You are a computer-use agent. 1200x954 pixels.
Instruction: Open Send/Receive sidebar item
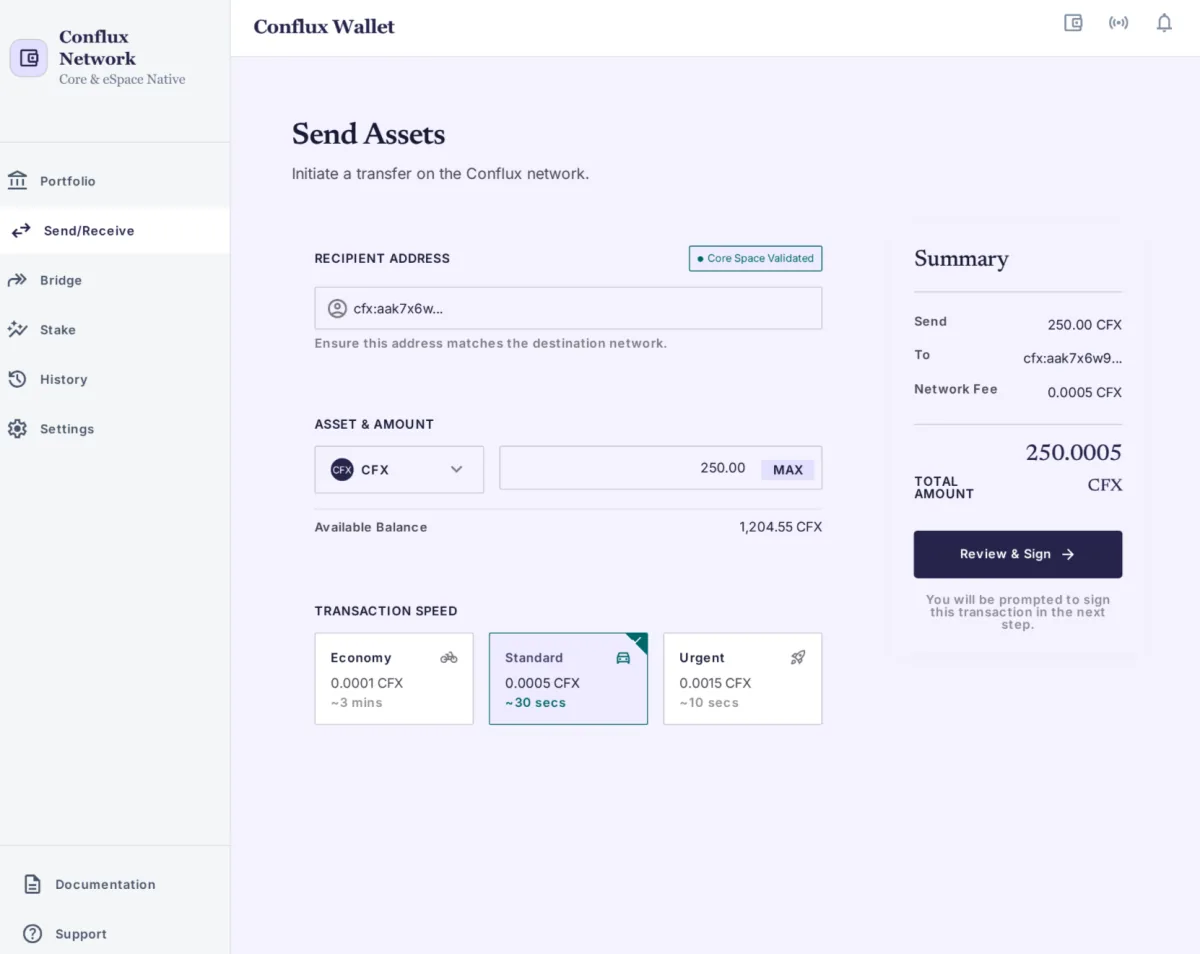[x=115, y=231]
